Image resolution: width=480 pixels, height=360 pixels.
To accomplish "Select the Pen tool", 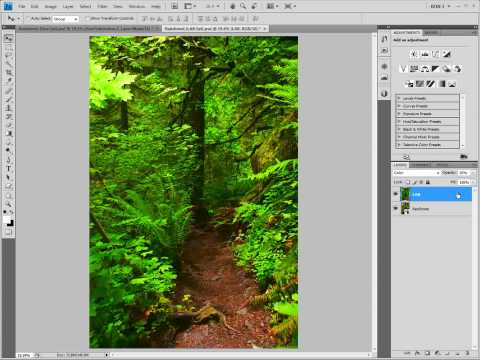I will [x=9, y=160].
